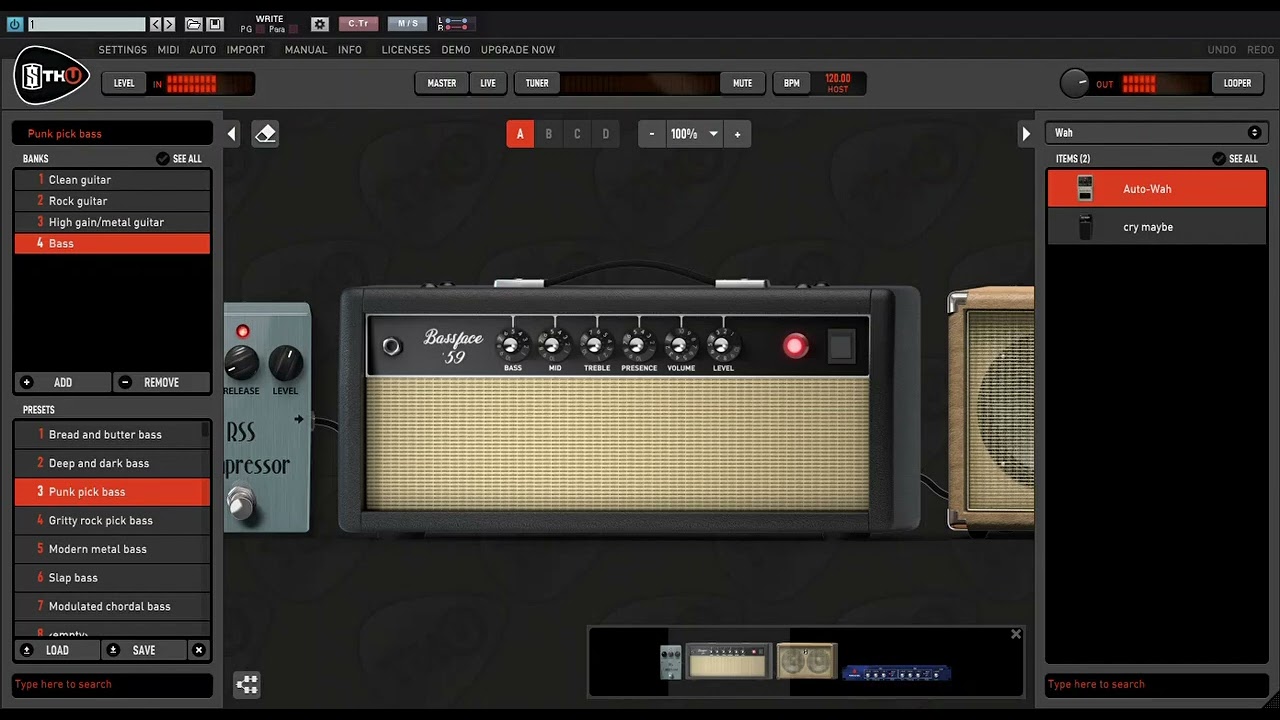Increase zoom with plus button

[x=738, y=134]
